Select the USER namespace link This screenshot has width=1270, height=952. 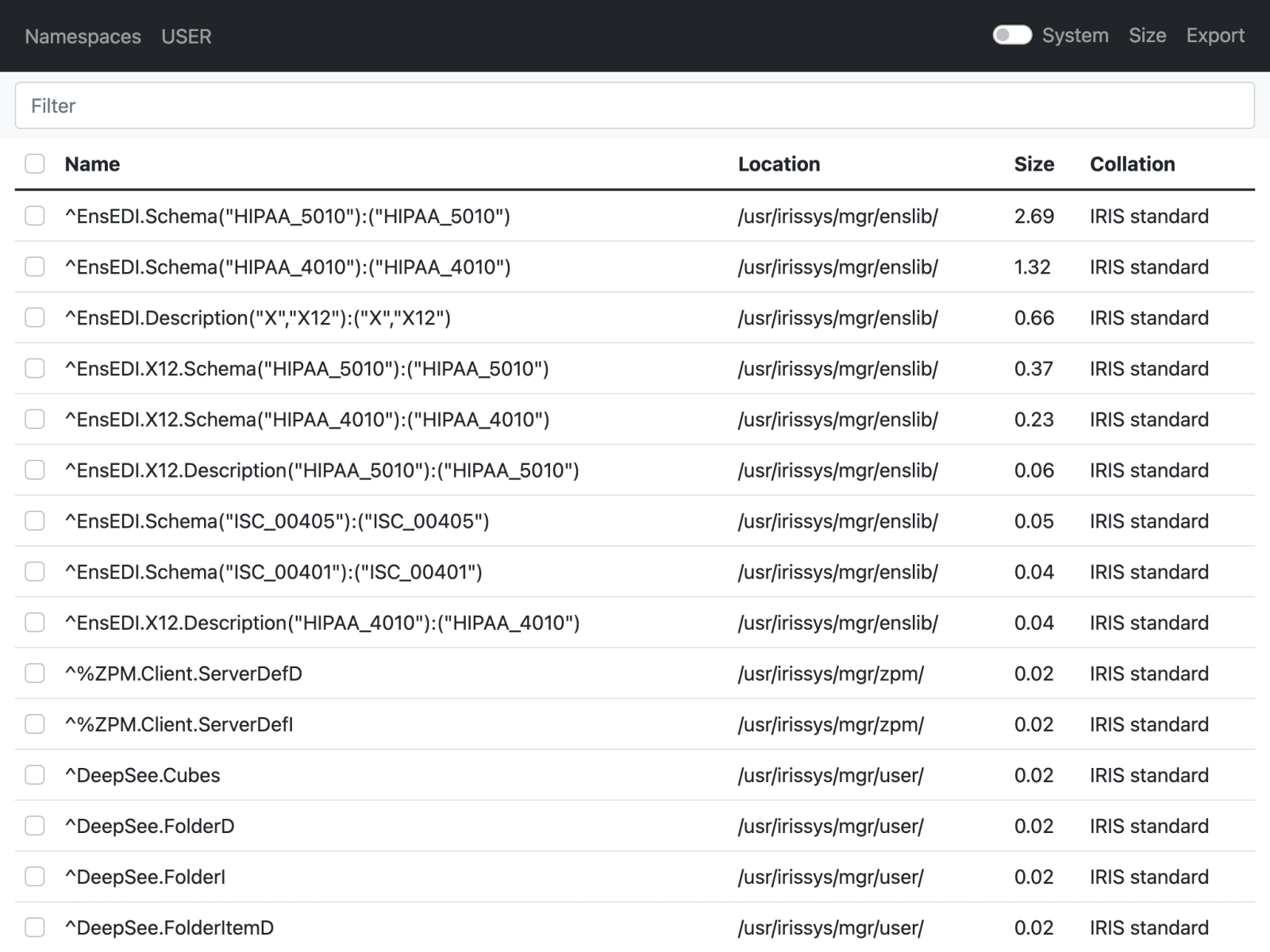[187, 36]
